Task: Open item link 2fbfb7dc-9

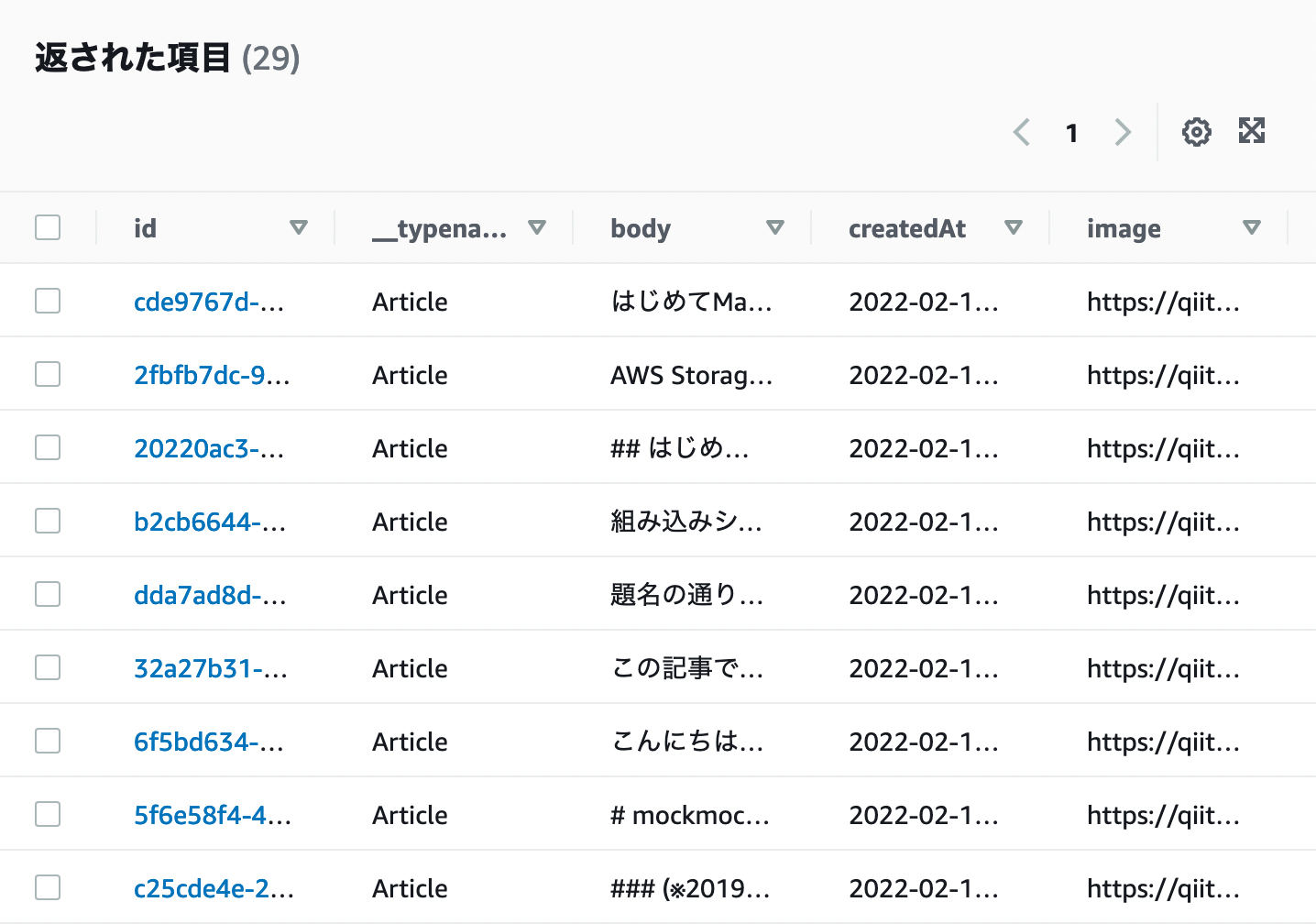Action: click(211, 375)
